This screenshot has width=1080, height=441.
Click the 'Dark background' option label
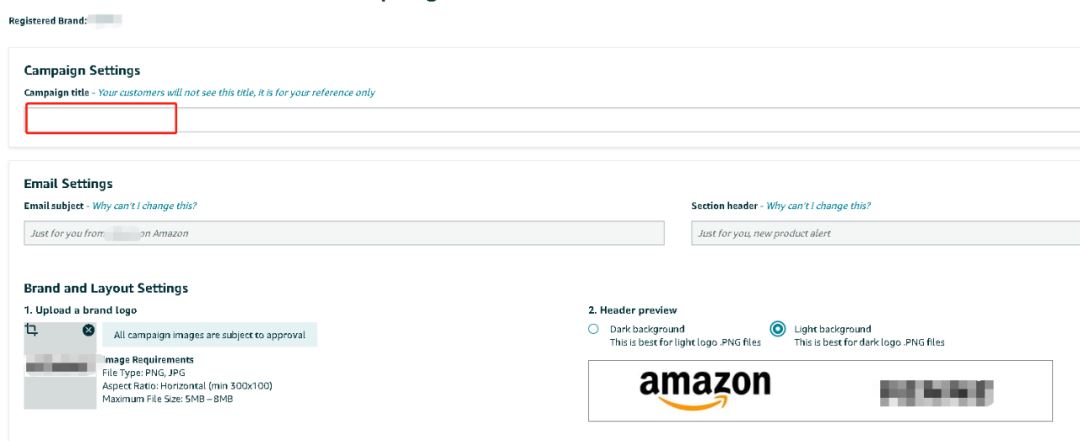pyautogui.click(x=647, y=329)
